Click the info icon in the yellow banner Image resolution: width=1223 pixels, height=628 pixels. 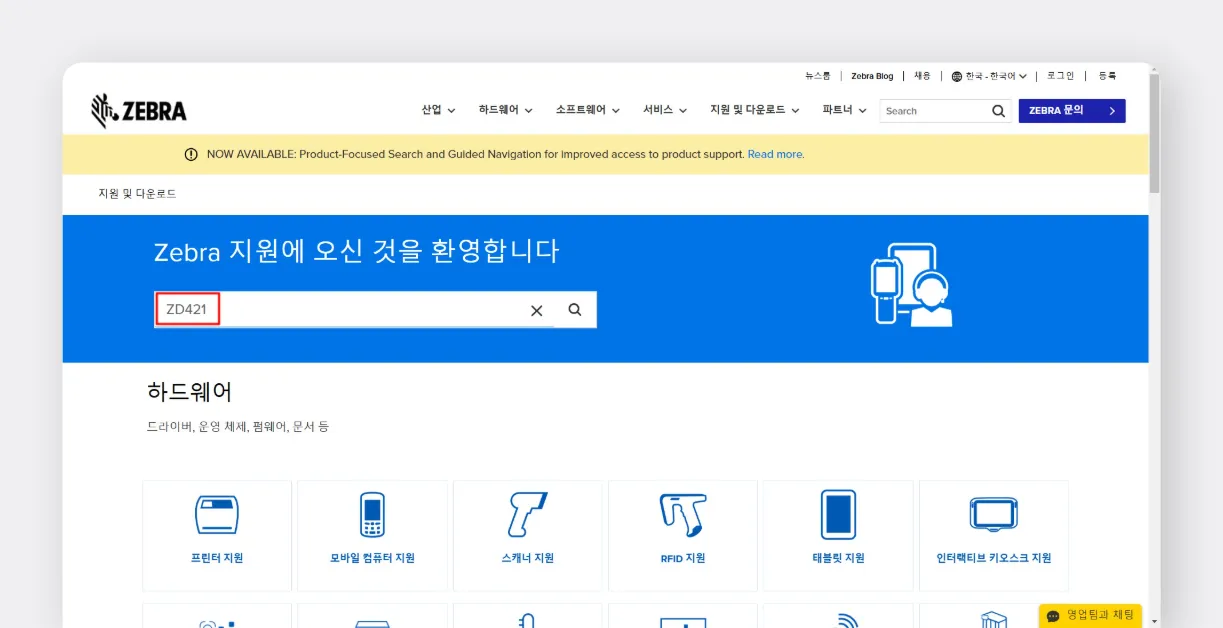[x=191, y=154]
